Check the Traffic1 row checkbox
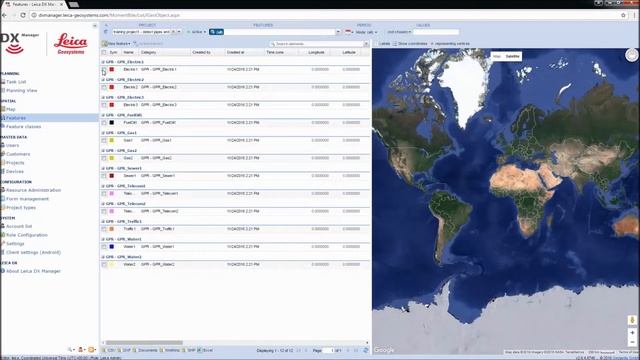 pyautogui.click(x=104, y=229)
